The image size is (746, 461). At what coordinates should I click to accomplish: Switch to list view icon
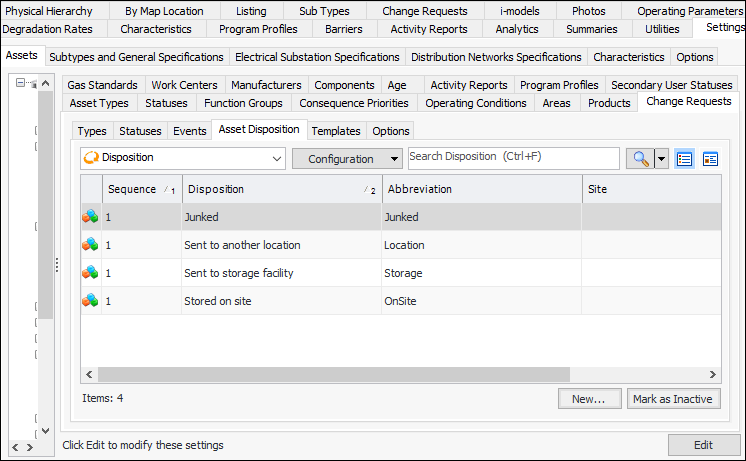[685, 159]
